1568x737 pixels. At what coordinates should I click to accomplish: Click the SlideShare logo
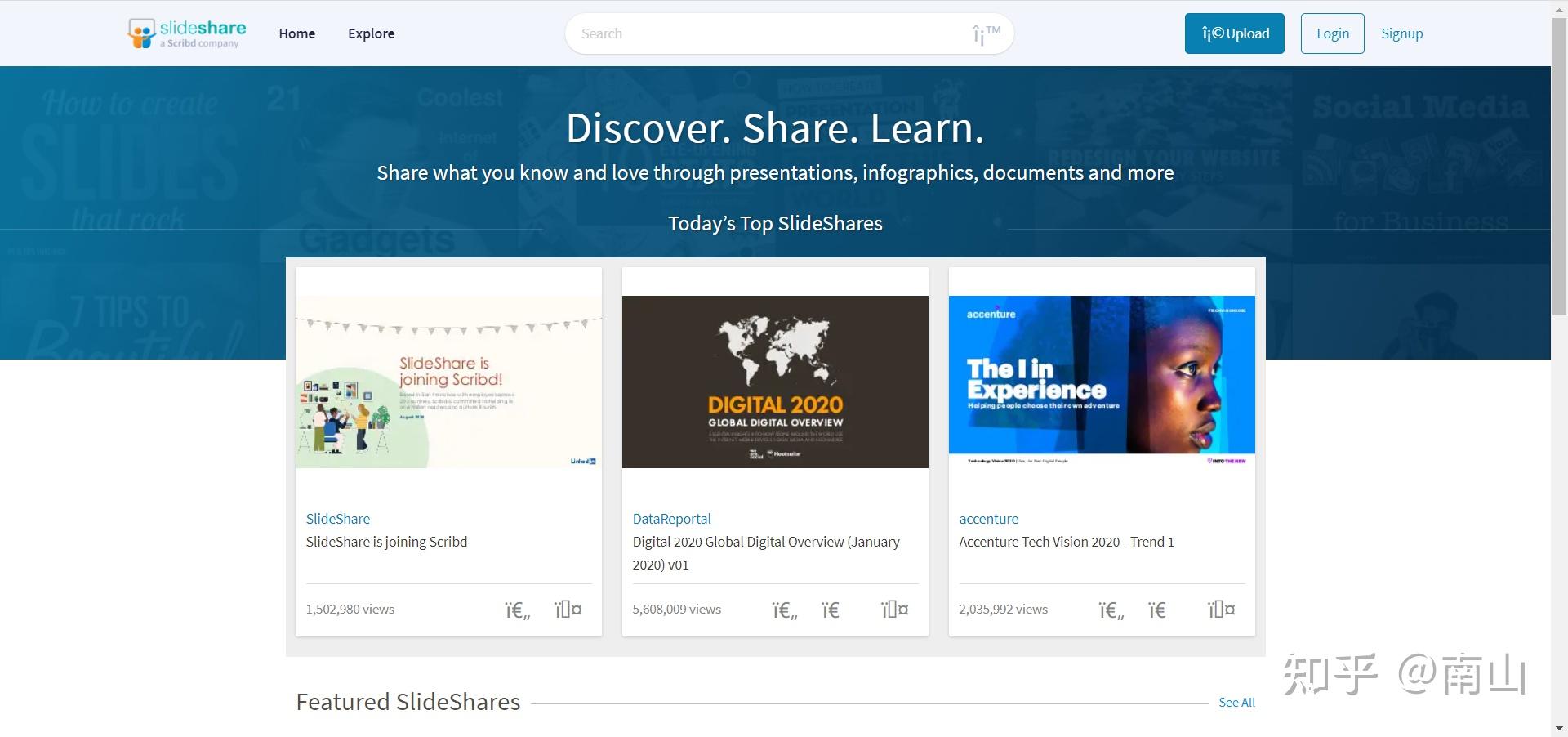click(187, 33)
